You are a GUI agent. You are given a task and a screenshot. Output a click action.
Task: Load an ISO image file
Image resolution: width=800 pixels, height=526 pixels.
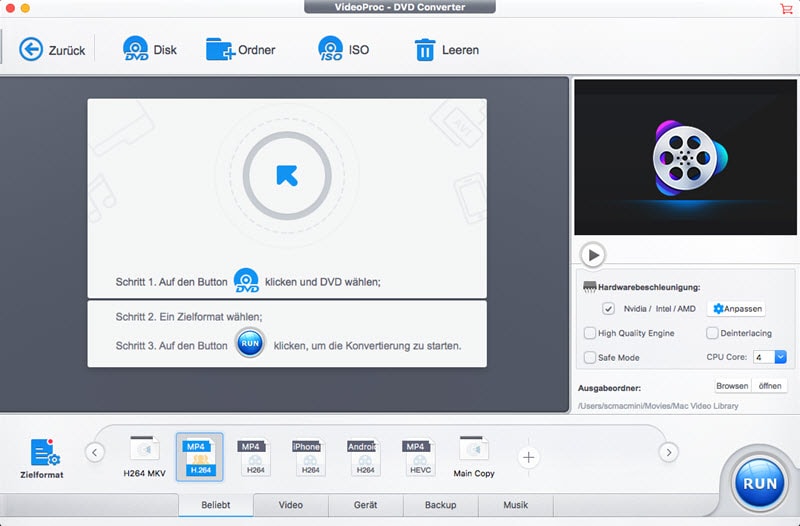point(330,49)
